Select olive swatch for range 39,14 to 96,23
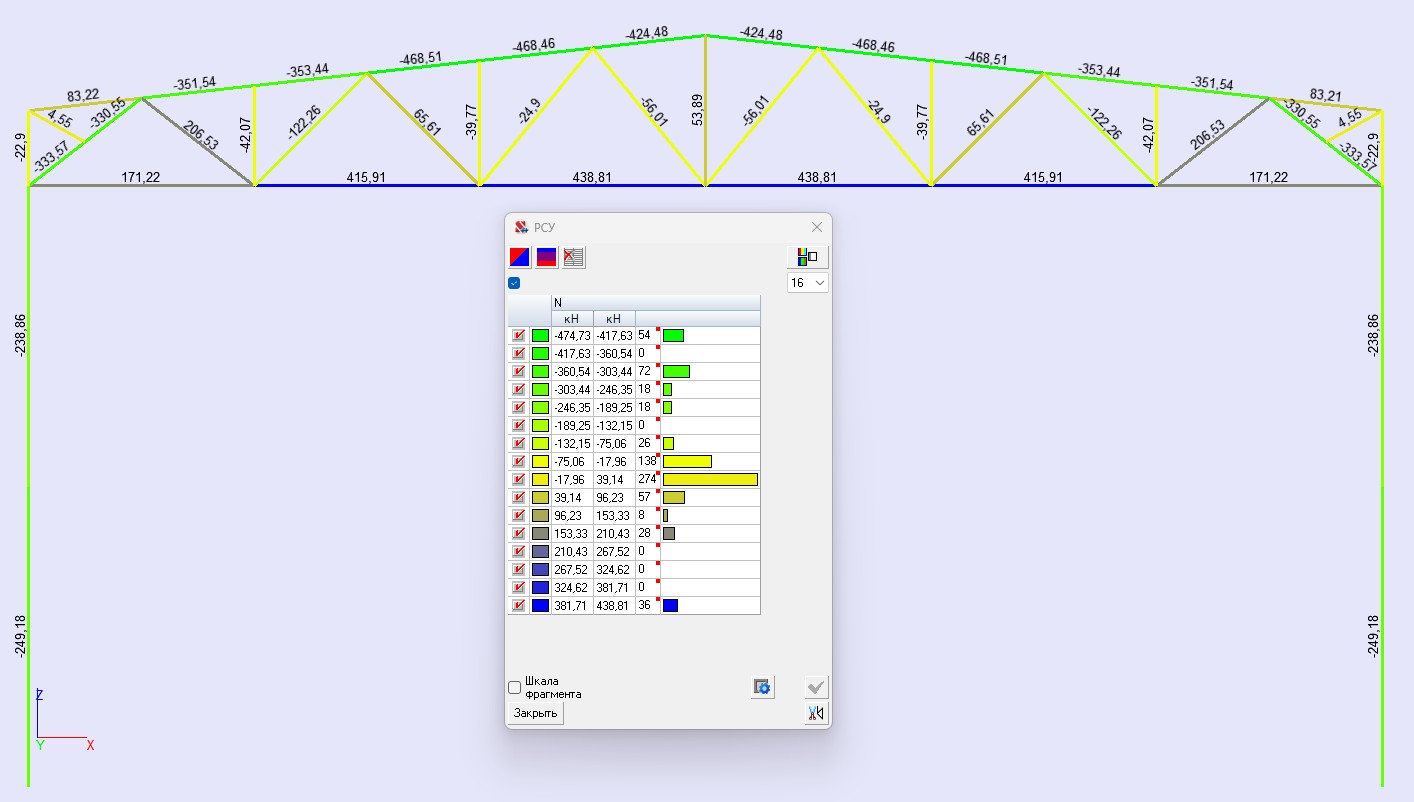 tap(540, 498)
